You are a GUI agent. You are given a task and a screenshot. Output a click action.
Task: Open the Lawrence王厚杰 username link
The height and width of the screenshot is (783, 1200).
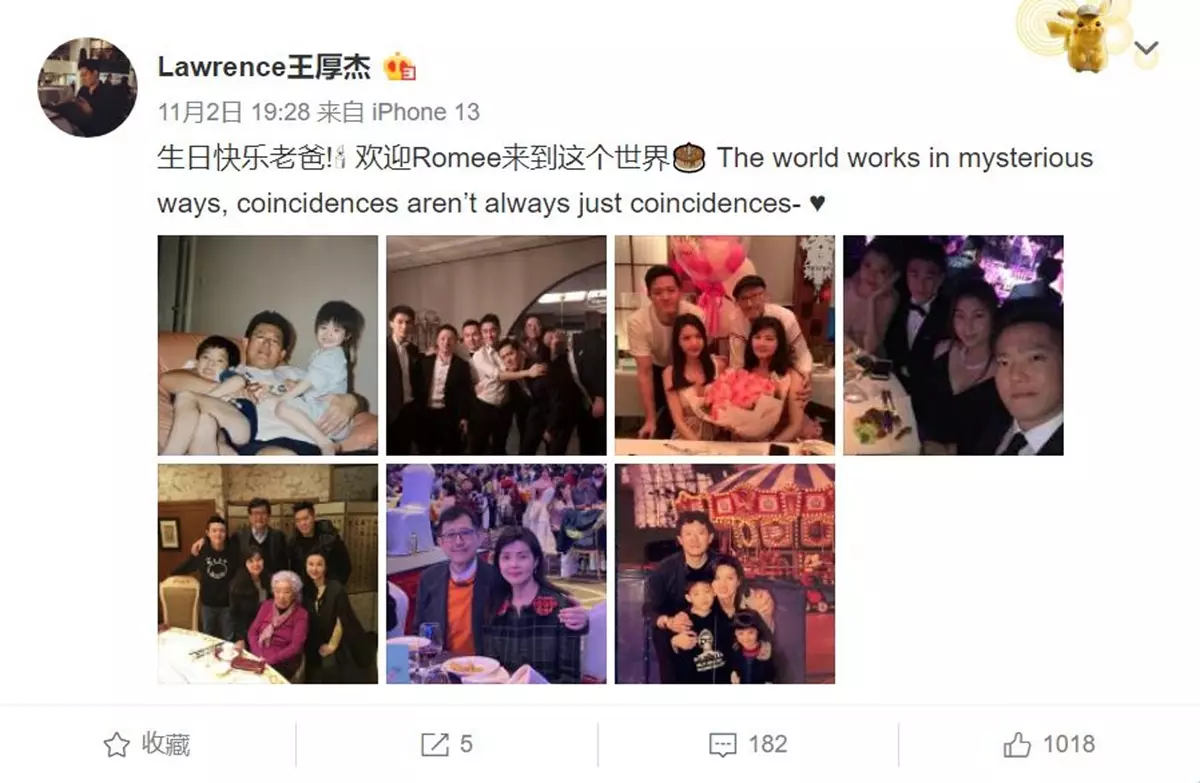(x=264, y=67)
